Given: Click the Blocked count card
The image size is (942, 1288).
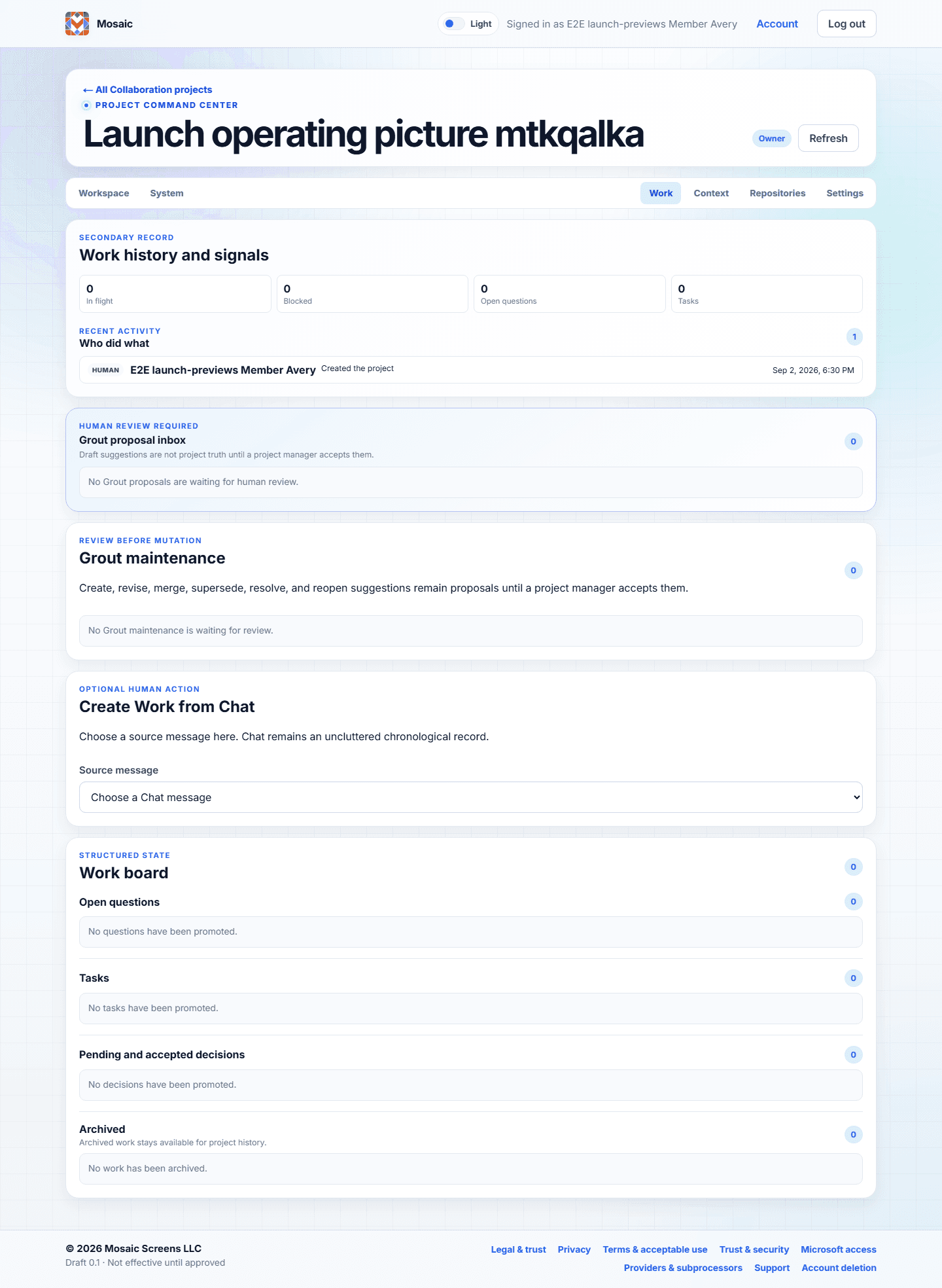Looking at the screenshot, I should (x=372, y=294).
